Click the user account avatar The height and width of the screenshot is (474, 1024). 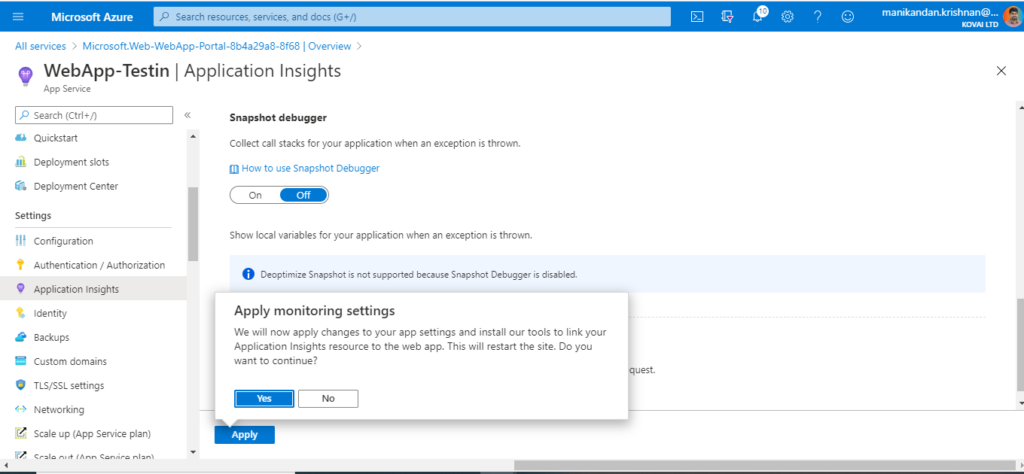pyautogui.click(x=1012, y=16)
